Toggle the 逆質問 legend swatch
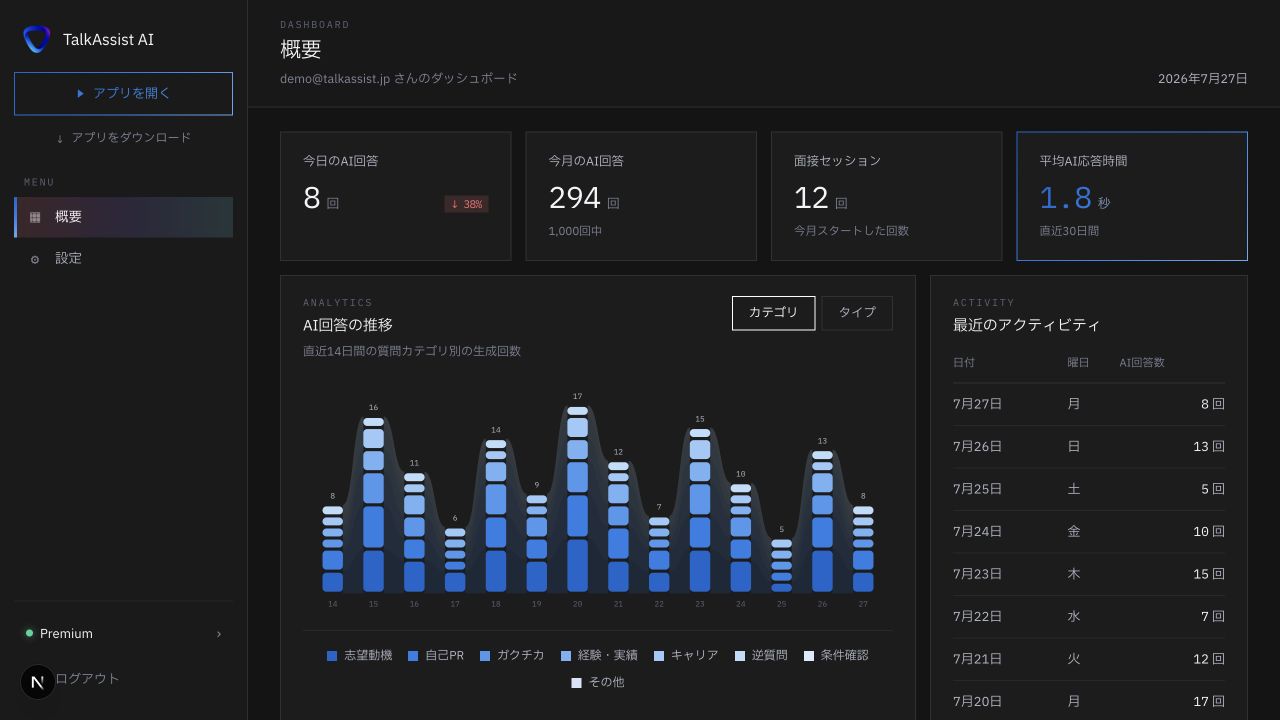 coord(740,656)
